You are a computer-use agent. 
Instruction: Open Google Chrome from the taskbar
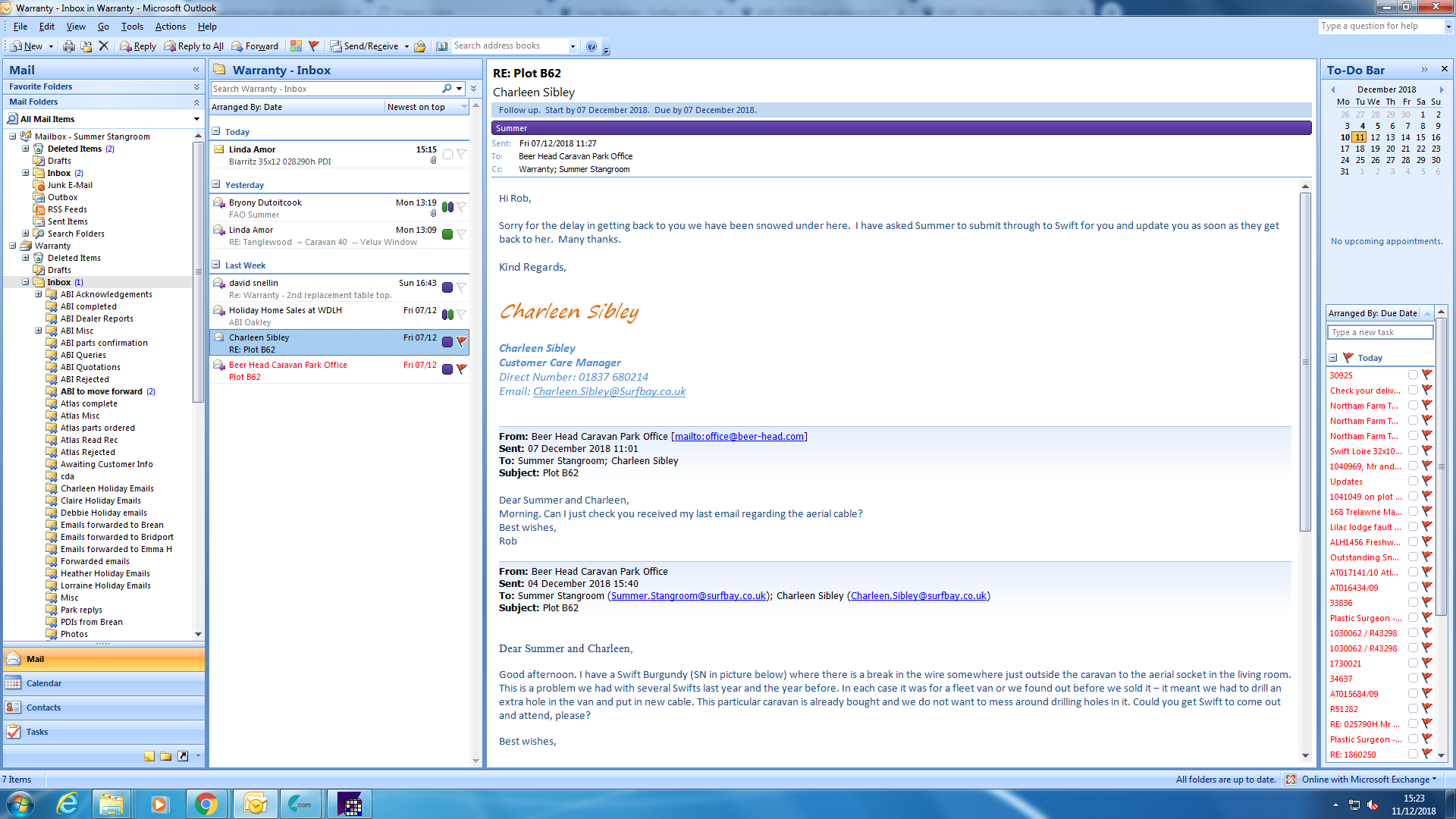point(206,804)
